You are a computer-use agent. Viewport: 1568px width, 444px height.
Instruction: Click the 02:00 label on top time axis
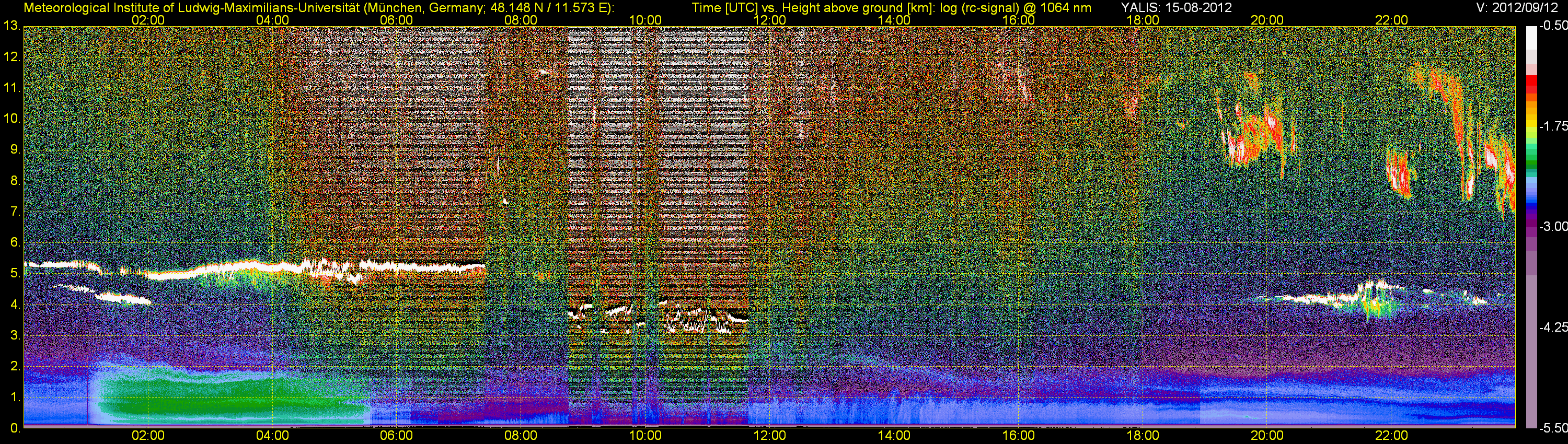(148, 20)
